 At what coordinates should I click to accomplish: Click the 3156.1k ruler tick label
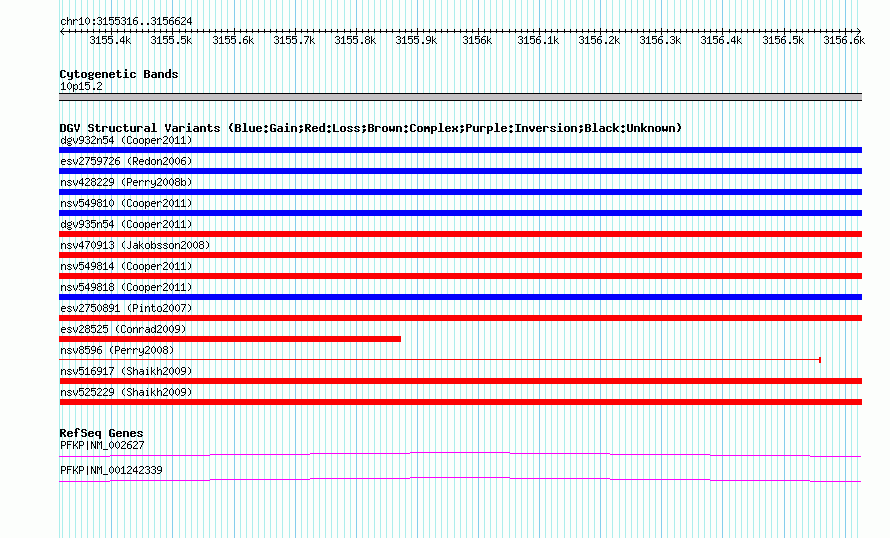(538, 40)
